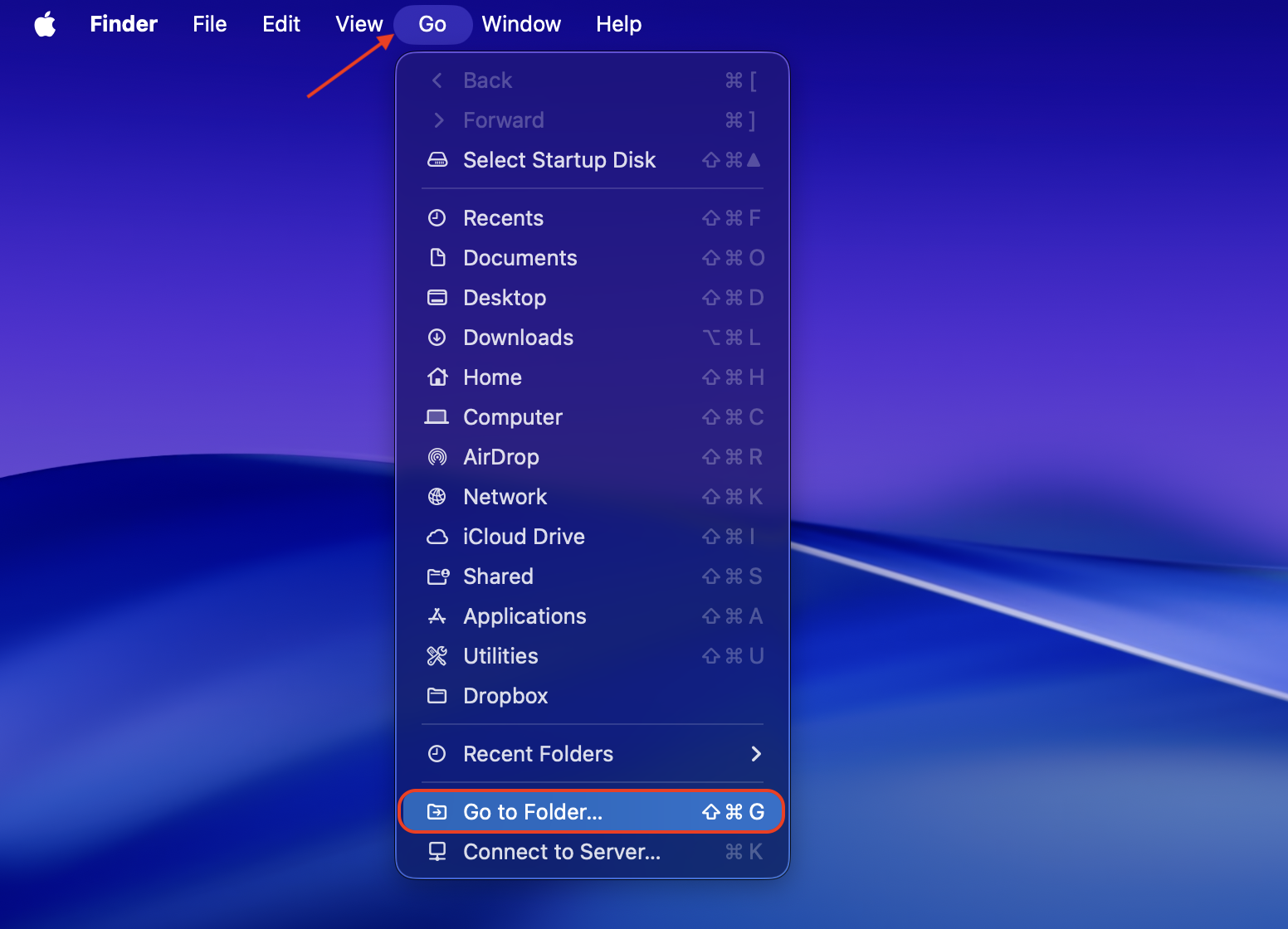Viewport: 1288px width, 929px height.
Task: Click the Computer laptop icon
Action: coord(437,416)
